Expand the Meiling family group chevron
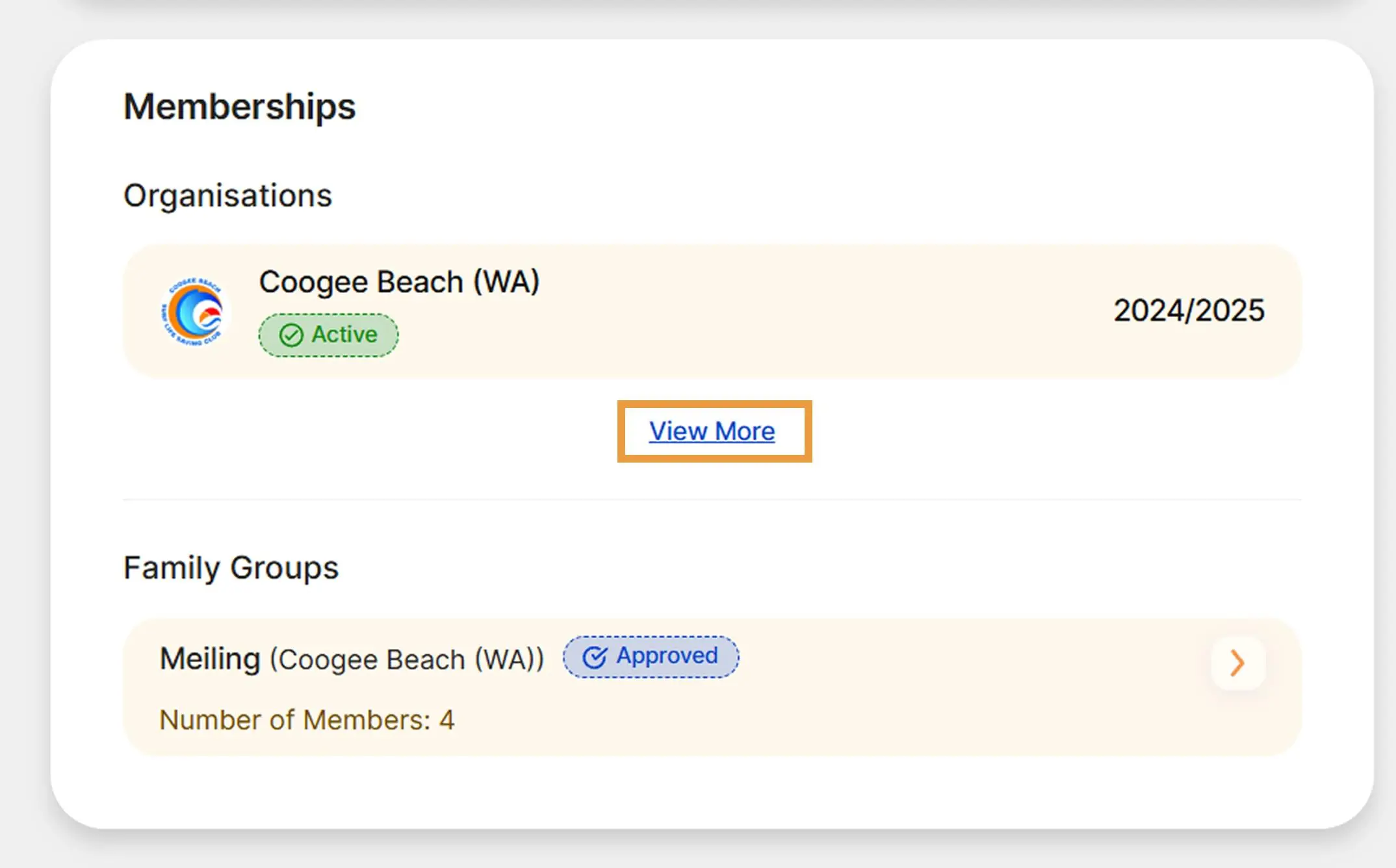Screen dimensions: 1396x868 tap(1237, 663)
